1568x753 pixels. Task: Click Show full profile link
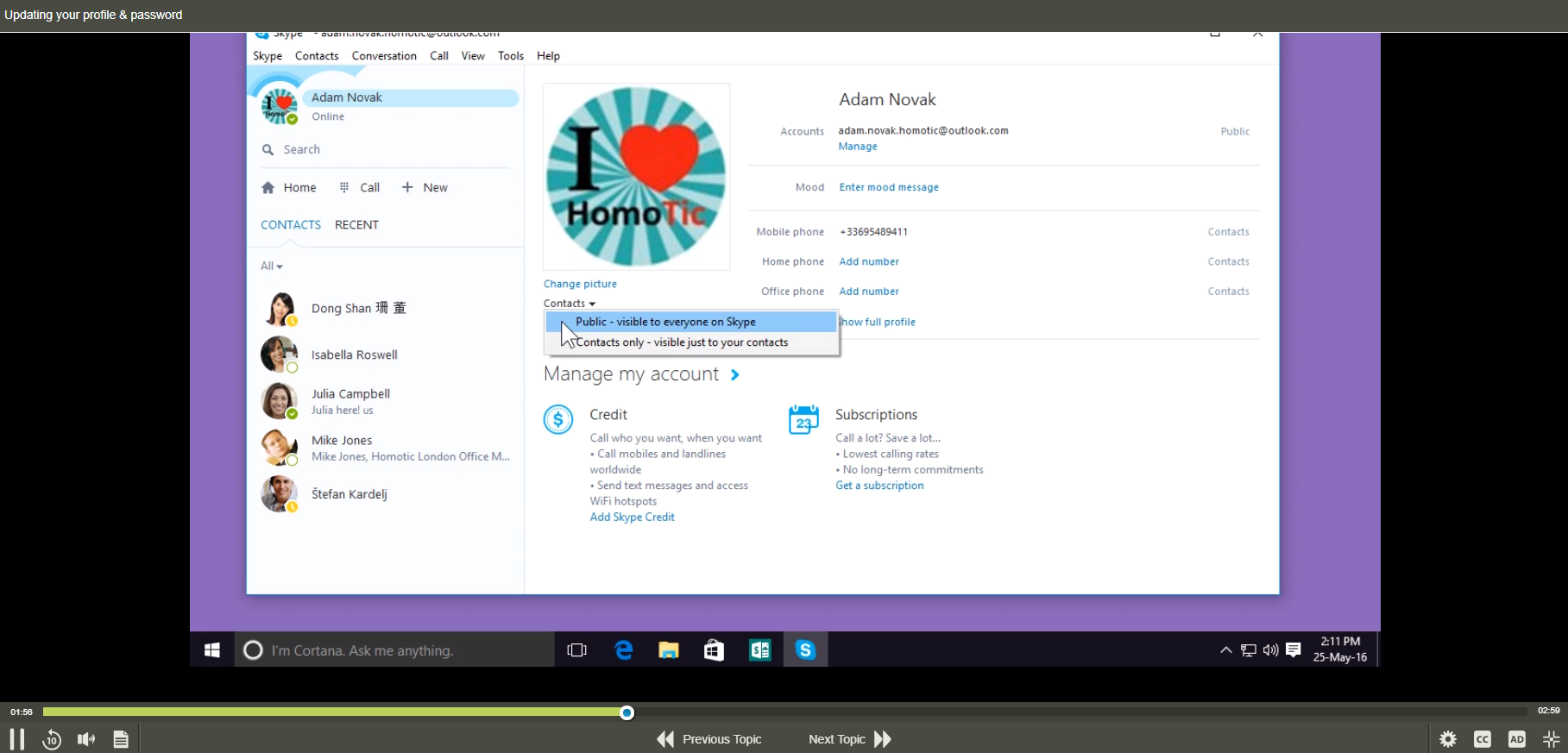tap(878, 322)
